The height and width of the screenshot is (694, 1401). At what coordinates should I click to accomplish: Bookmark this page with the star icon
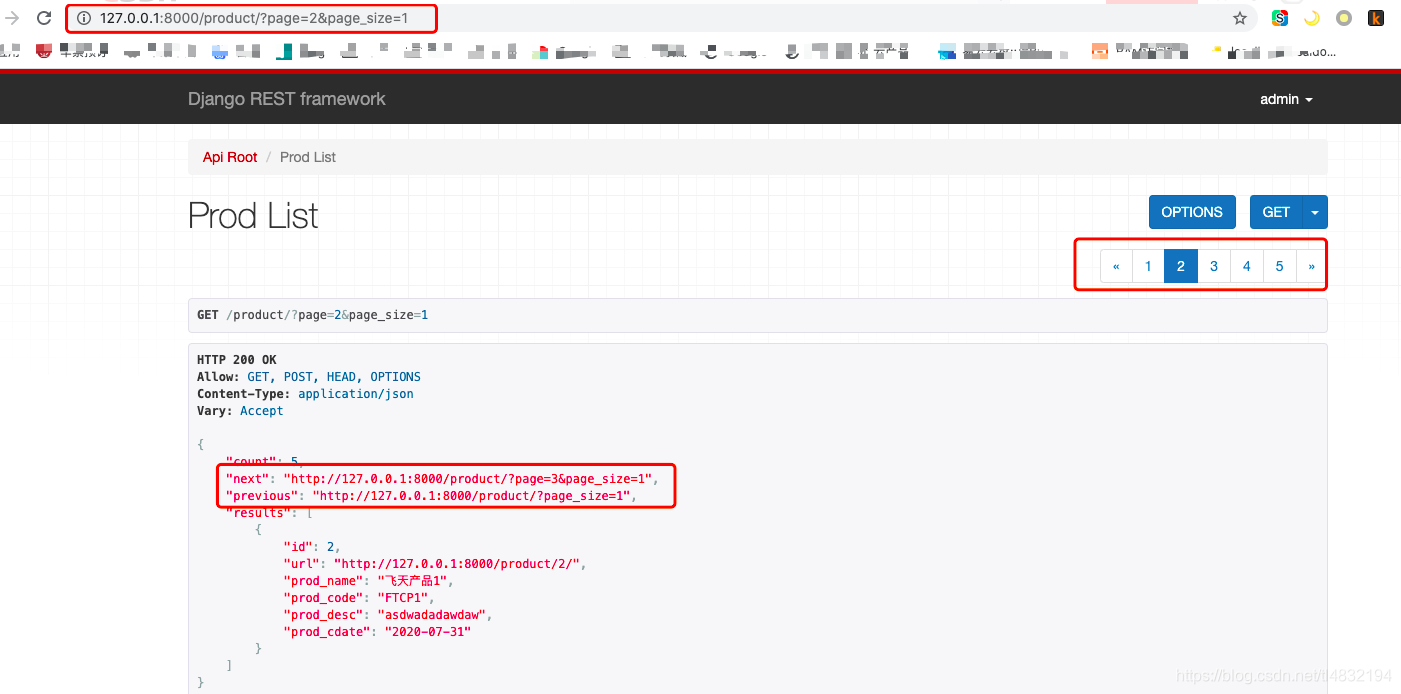click(x=1240, y=18)
